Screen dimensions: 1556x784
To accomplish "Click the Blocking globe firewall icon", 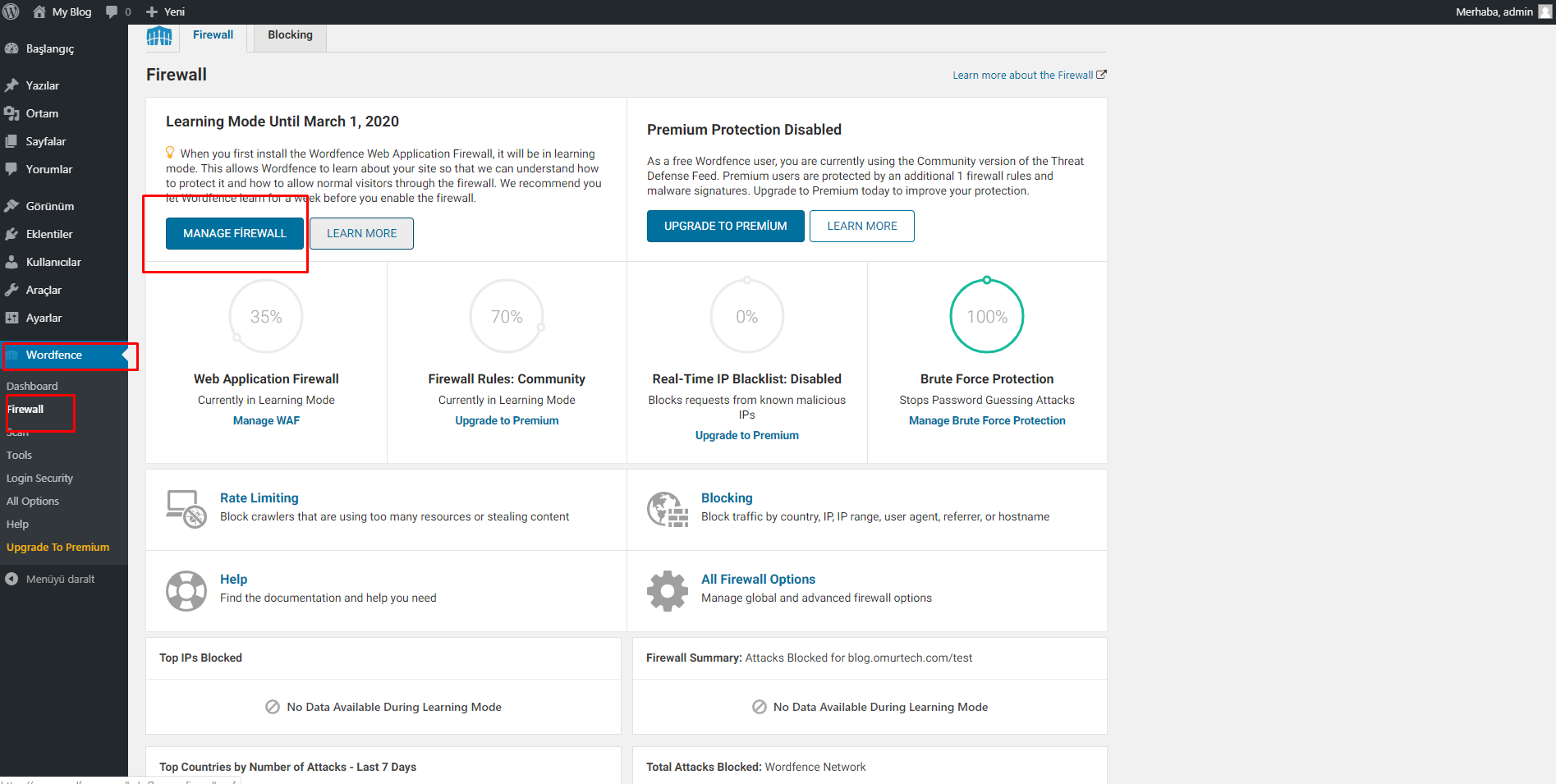I will pos(667,509).
